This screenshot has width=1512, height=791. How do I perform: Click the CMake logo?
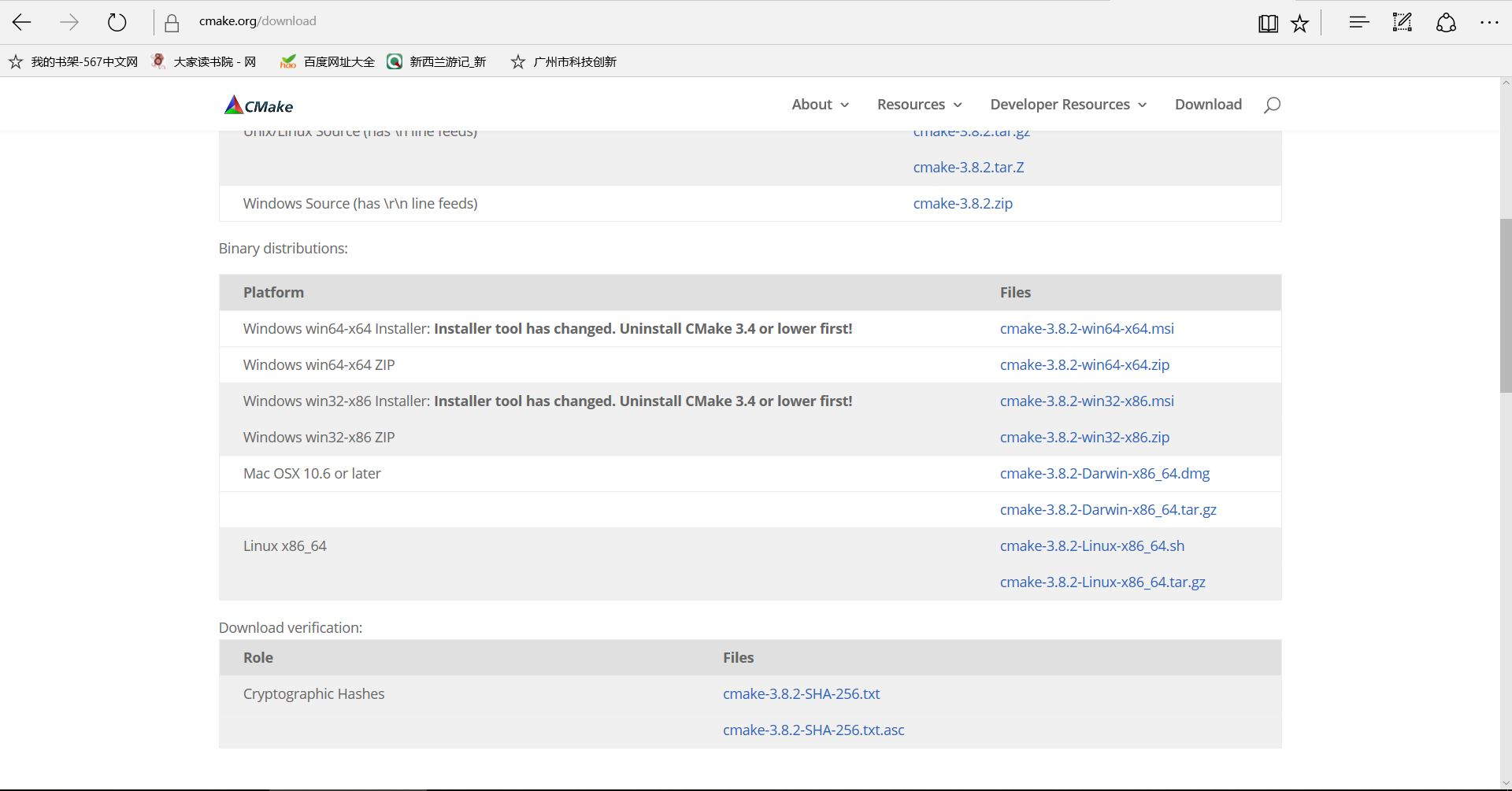(258, 105)
